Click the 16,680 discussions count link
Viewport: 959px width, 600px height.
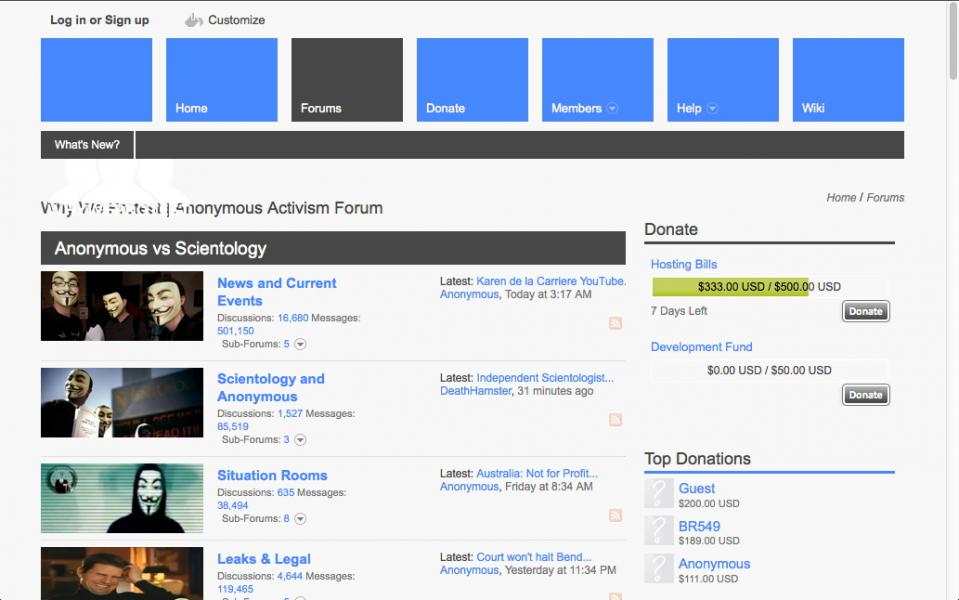293,318
